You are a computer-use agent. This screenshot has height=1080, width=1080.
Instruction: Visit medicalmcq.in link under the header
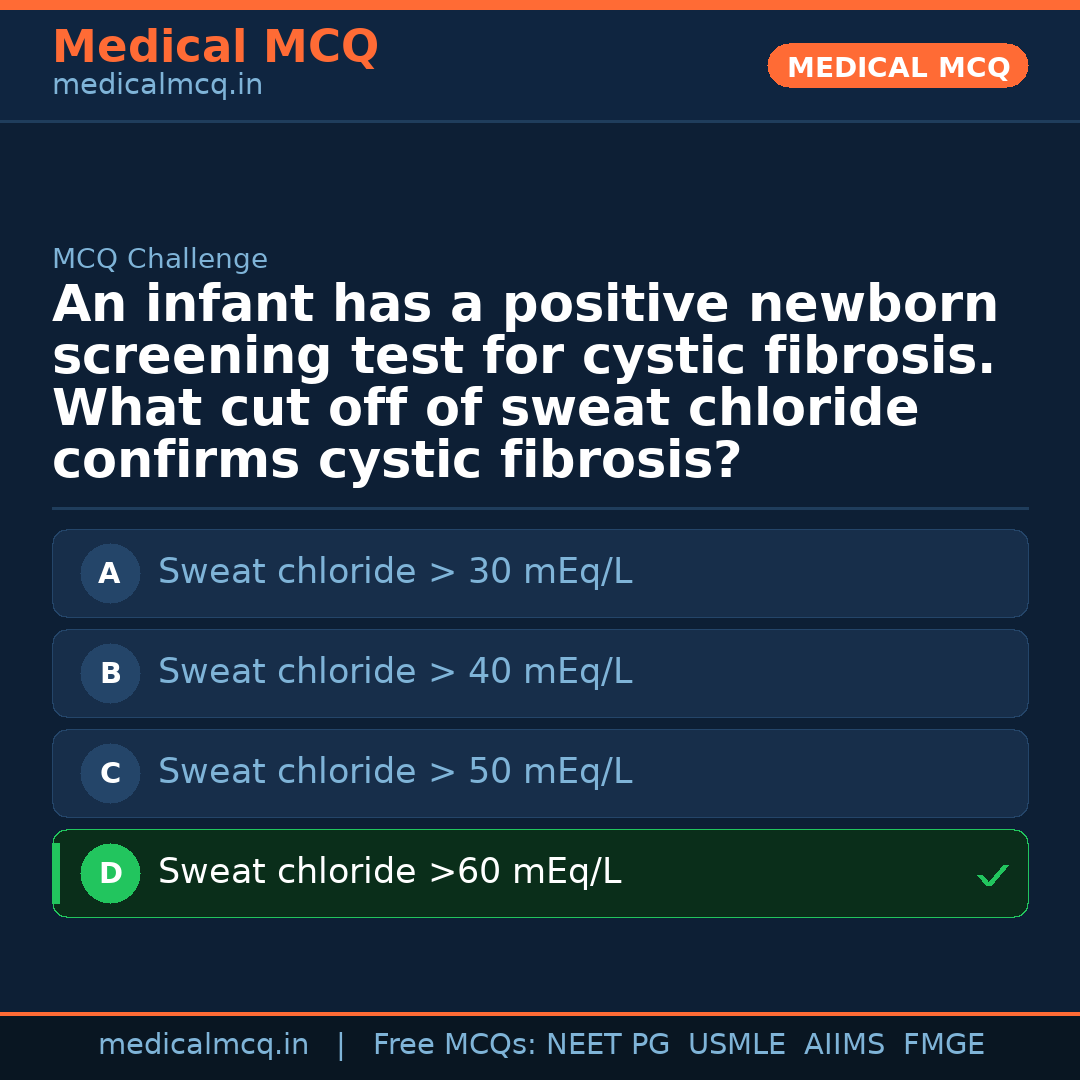[157, 86]
